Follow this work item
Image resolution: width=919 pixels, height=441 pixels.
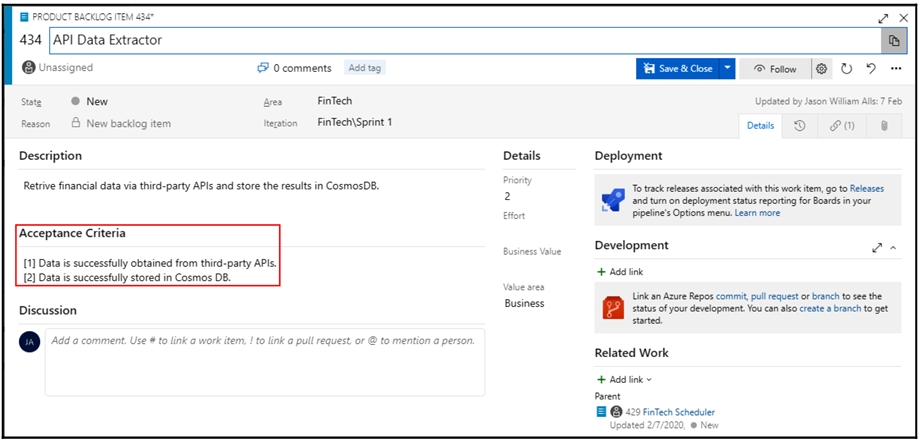click(775, 69)
